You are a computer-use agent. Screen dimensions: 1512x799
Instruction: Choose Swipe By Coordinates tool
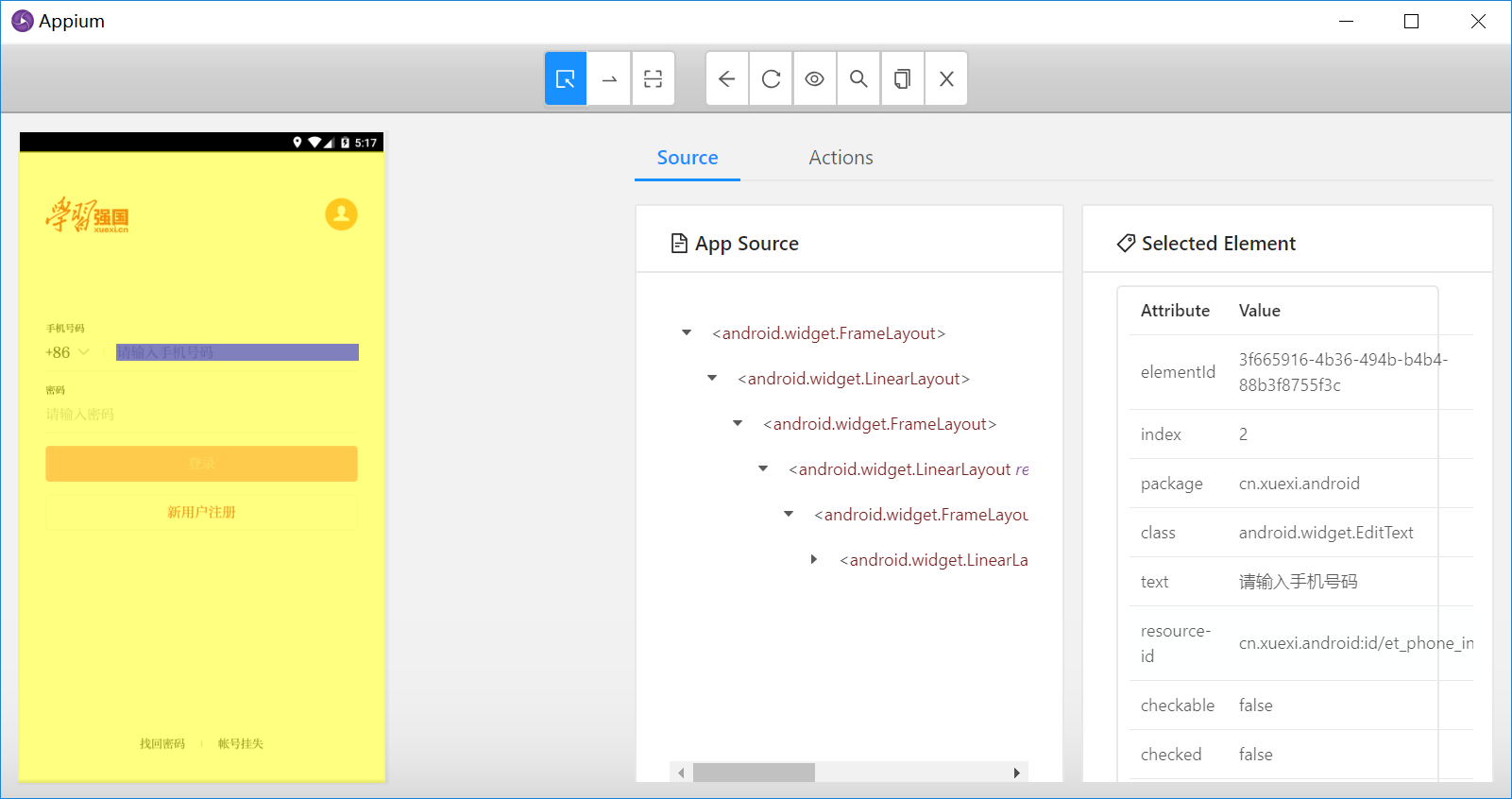tap(609, 78)
